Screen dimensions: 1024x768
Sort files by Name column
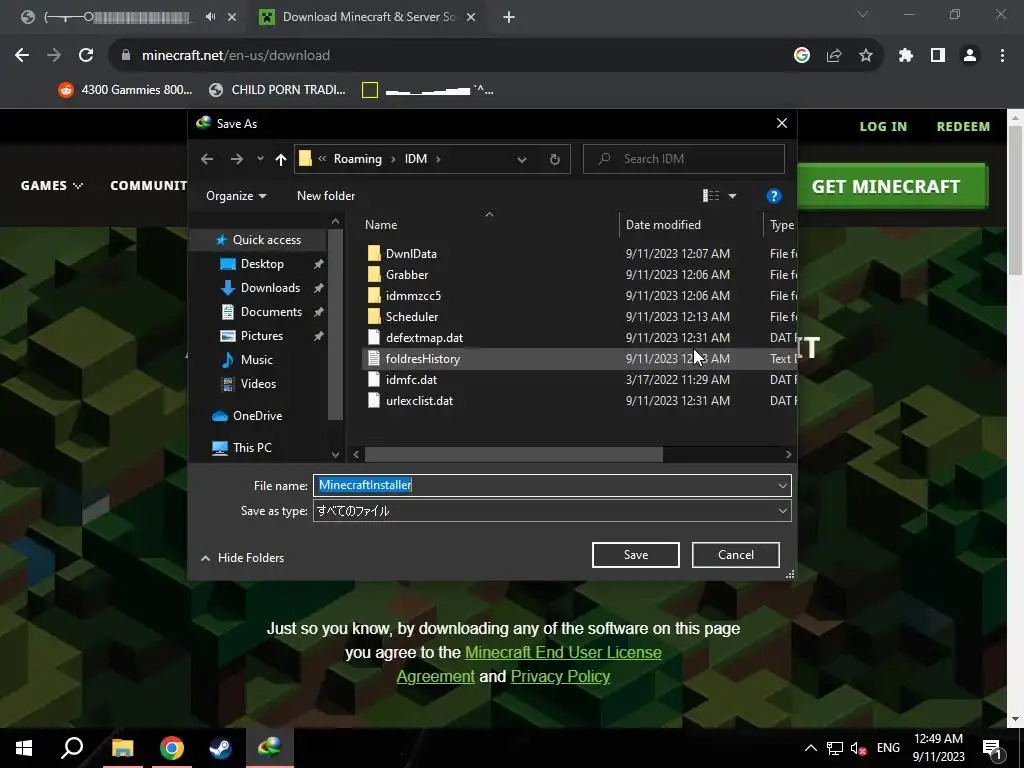pos(381,225)
